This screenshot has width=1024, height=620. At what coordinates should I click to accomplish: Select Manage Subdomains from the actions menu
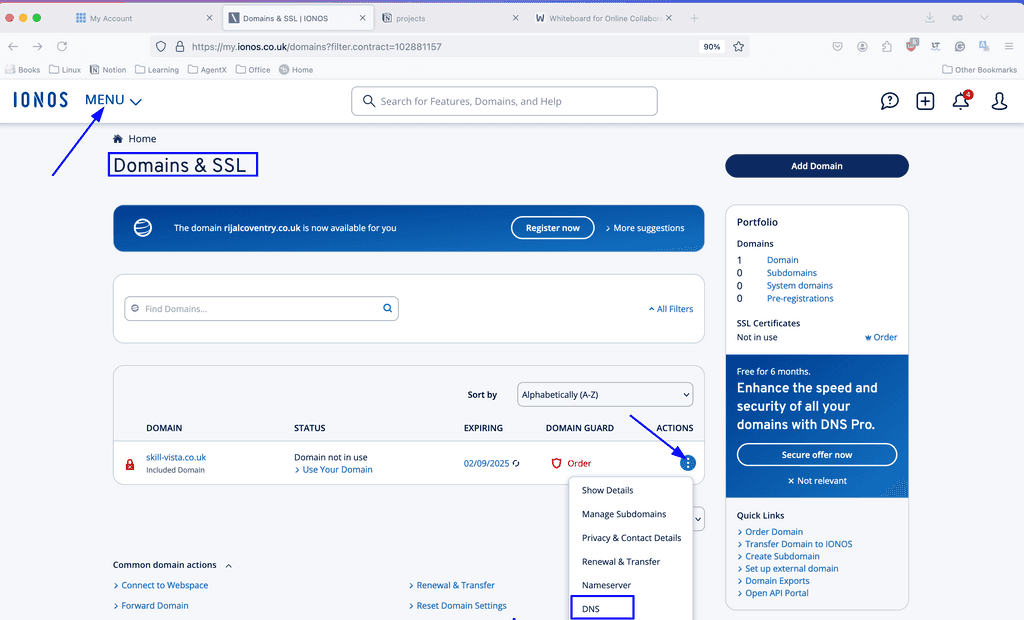[624, 514]
